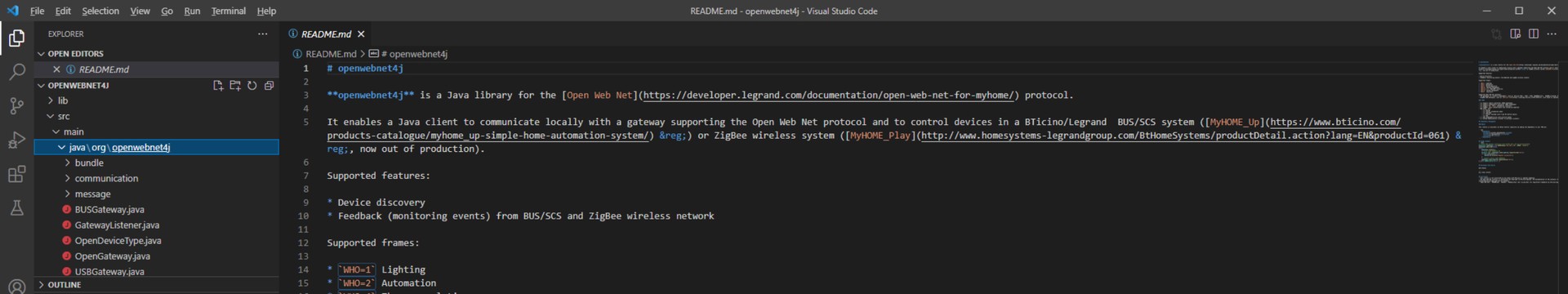Collapse the src folder

click(51, 116)
